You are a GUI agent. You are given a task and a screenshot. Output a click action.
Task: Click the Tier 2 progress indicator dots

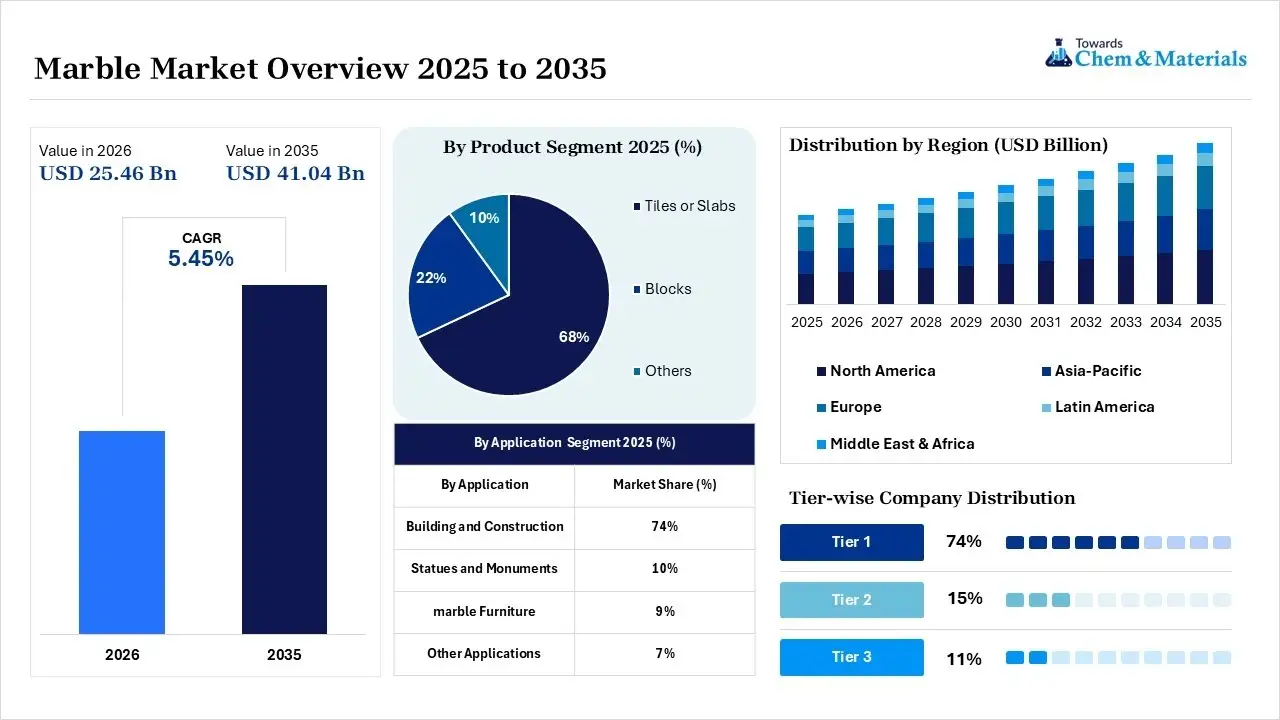(1118, 600)
